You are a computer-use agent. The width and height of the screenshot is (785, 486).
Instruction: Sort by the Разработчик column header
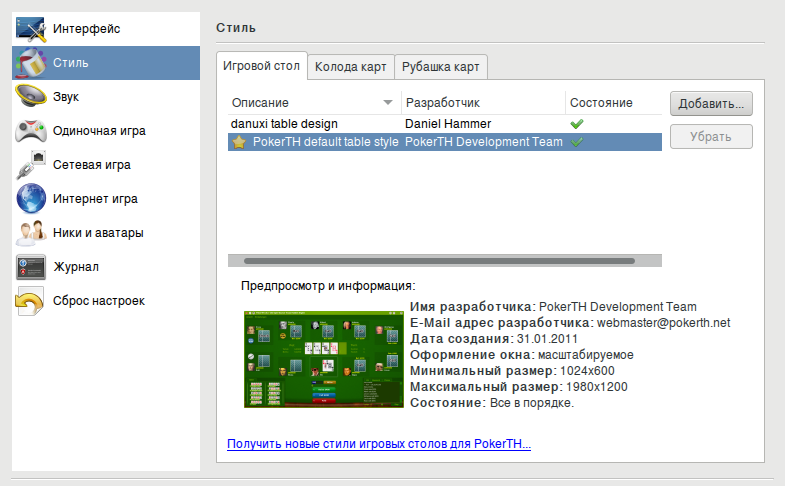tap(484, 103)
